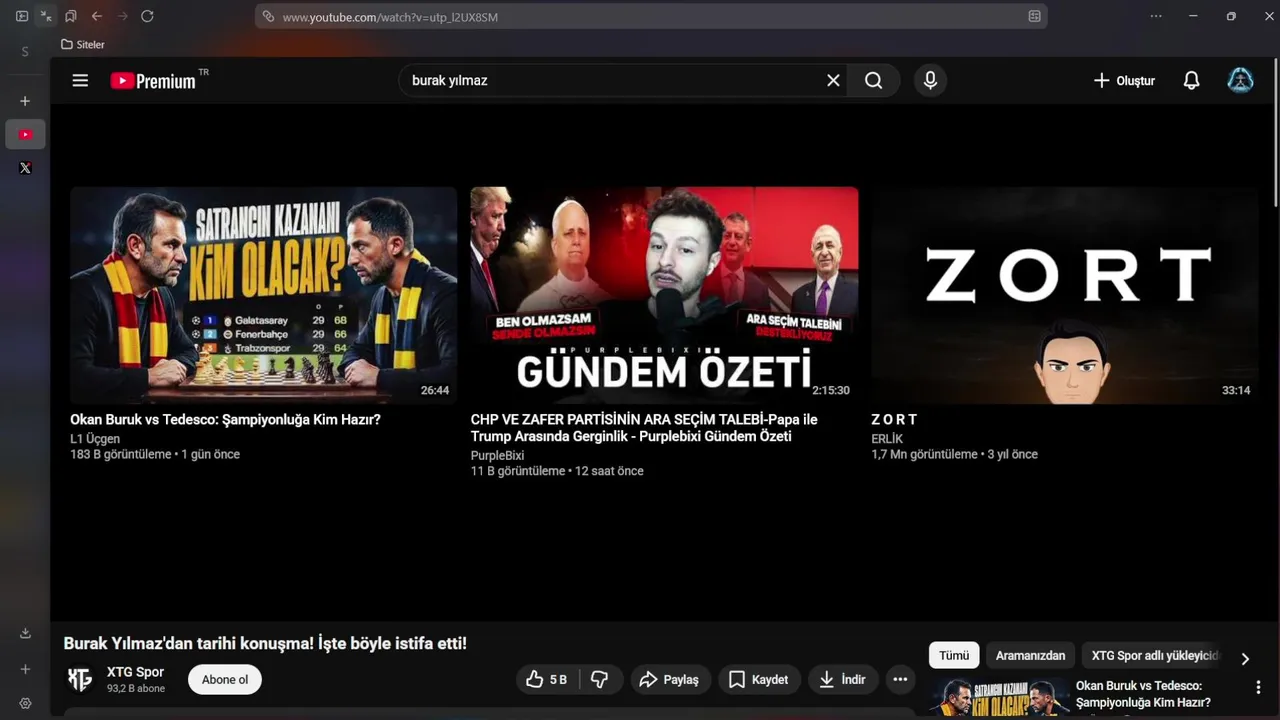Image resolution: width=1280 pixels, height=720 pixels.
Task: Open downloads from the sidebar
Action: [x=25, y=633]
